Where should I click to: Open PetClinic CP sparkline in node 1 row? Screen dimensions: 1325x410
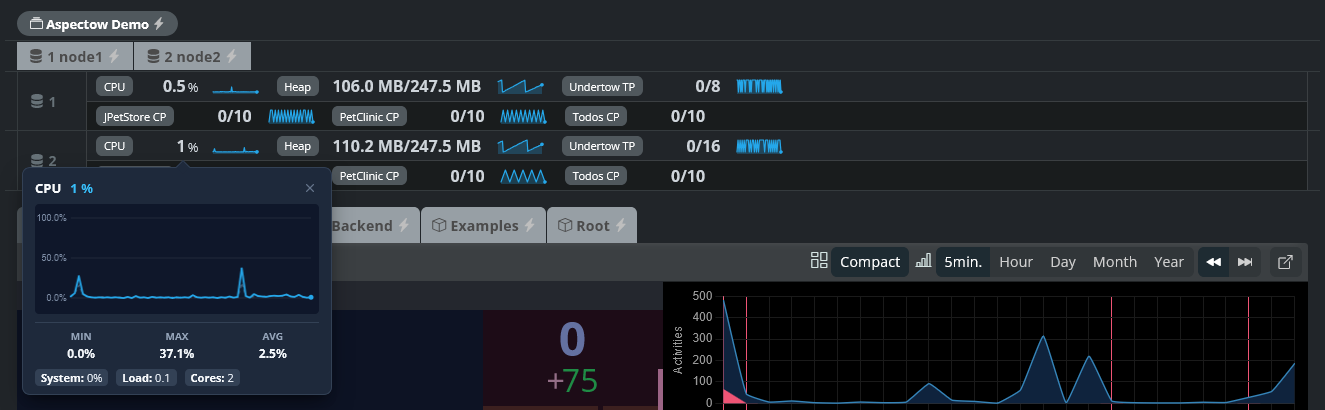524,117
